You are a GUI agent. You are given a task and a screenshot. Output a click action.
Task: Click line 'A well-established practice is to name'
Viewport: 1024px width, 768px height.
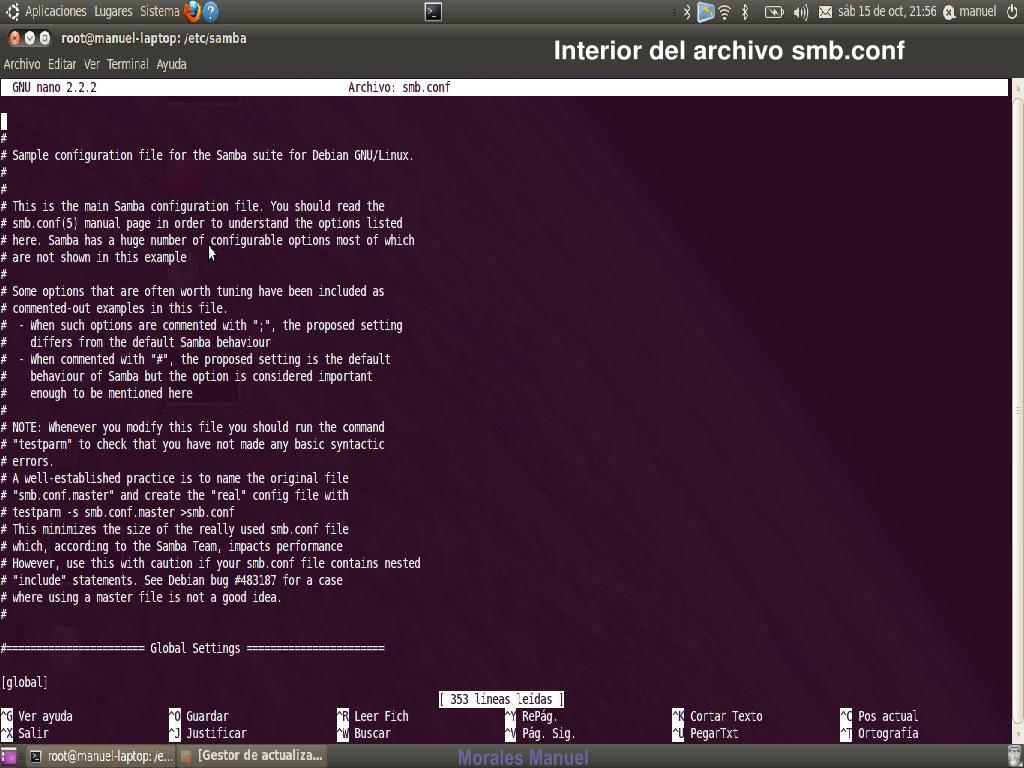175,478
